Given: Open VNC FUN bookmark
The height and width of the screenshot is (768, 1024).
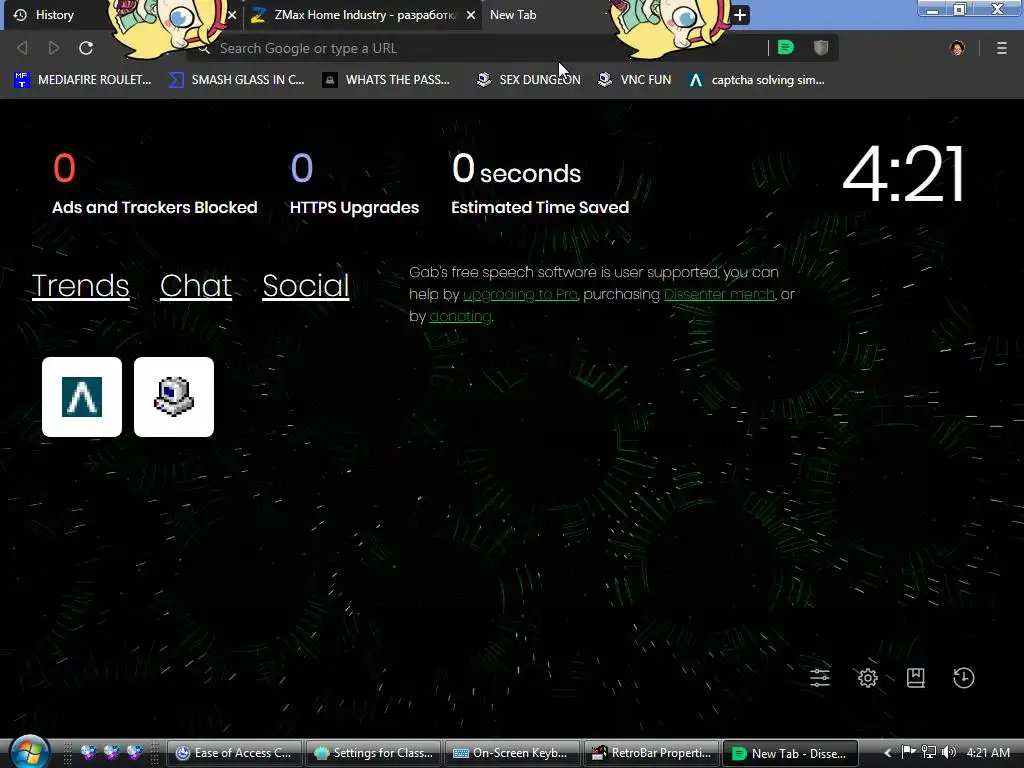Looking at the screenshot, I should (635, 80).
